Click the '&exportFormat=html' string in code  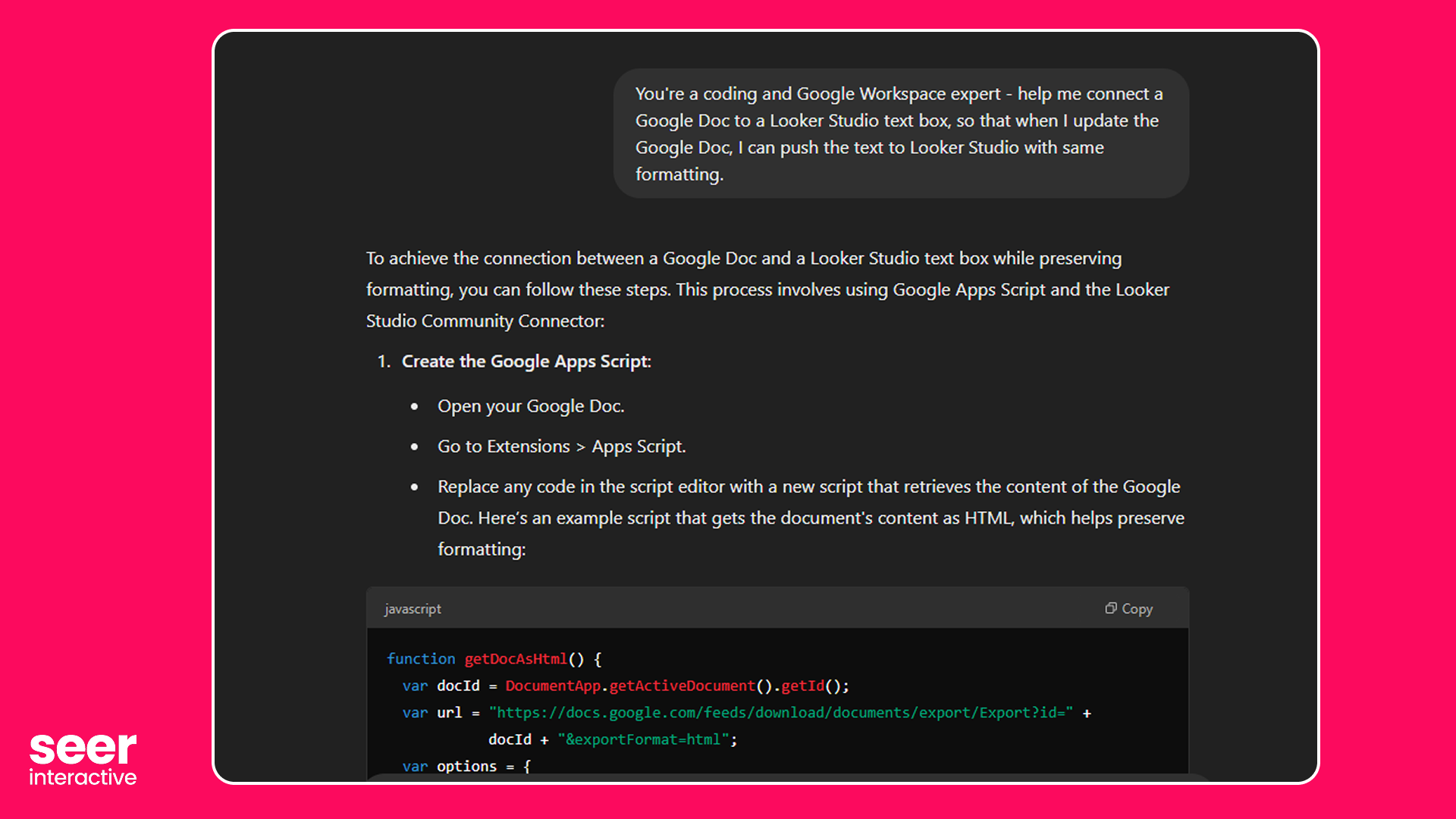pos(643,739)
